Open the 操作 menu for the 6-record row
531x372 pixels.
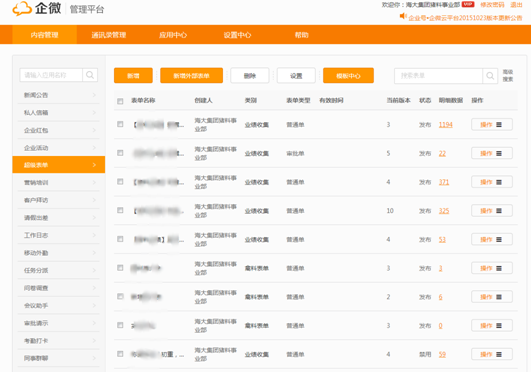tap(492, 297)
